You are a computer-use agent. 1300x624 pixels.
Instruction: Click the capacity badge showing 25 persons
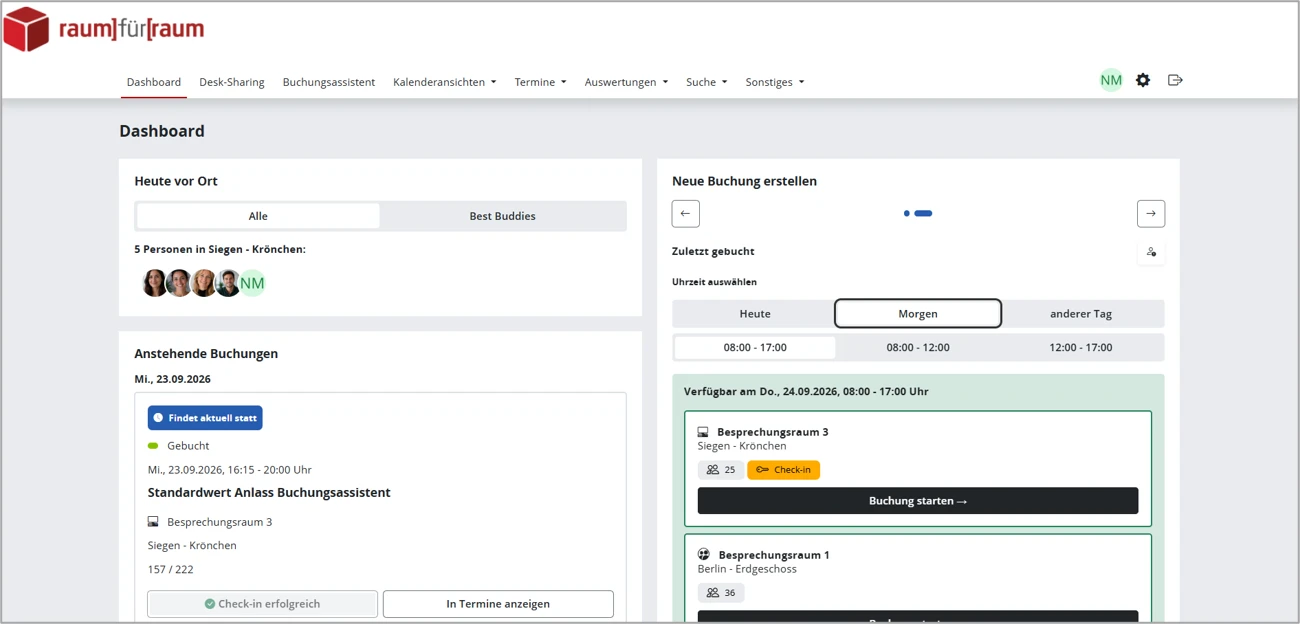[721, 470]
